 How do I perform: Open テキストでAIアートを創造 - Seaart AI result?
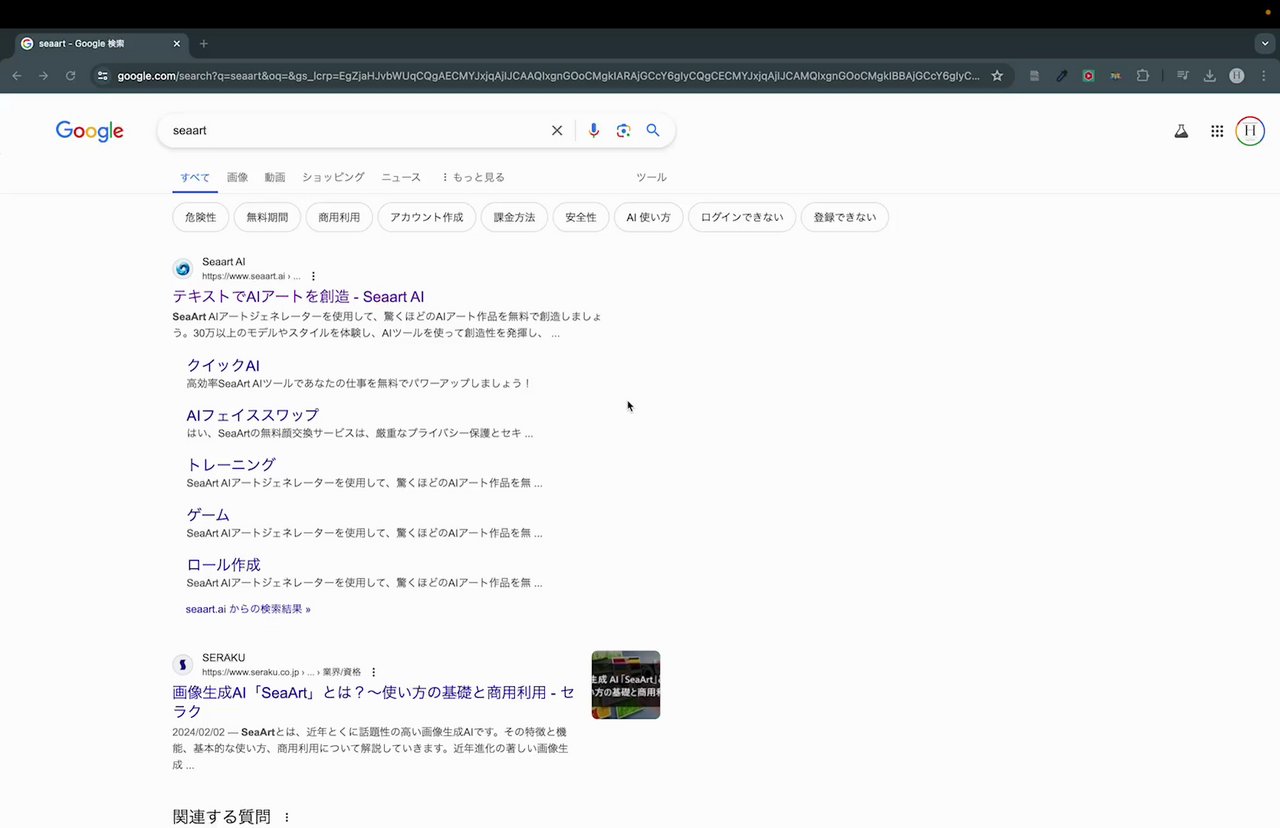[x=298, y=297]
